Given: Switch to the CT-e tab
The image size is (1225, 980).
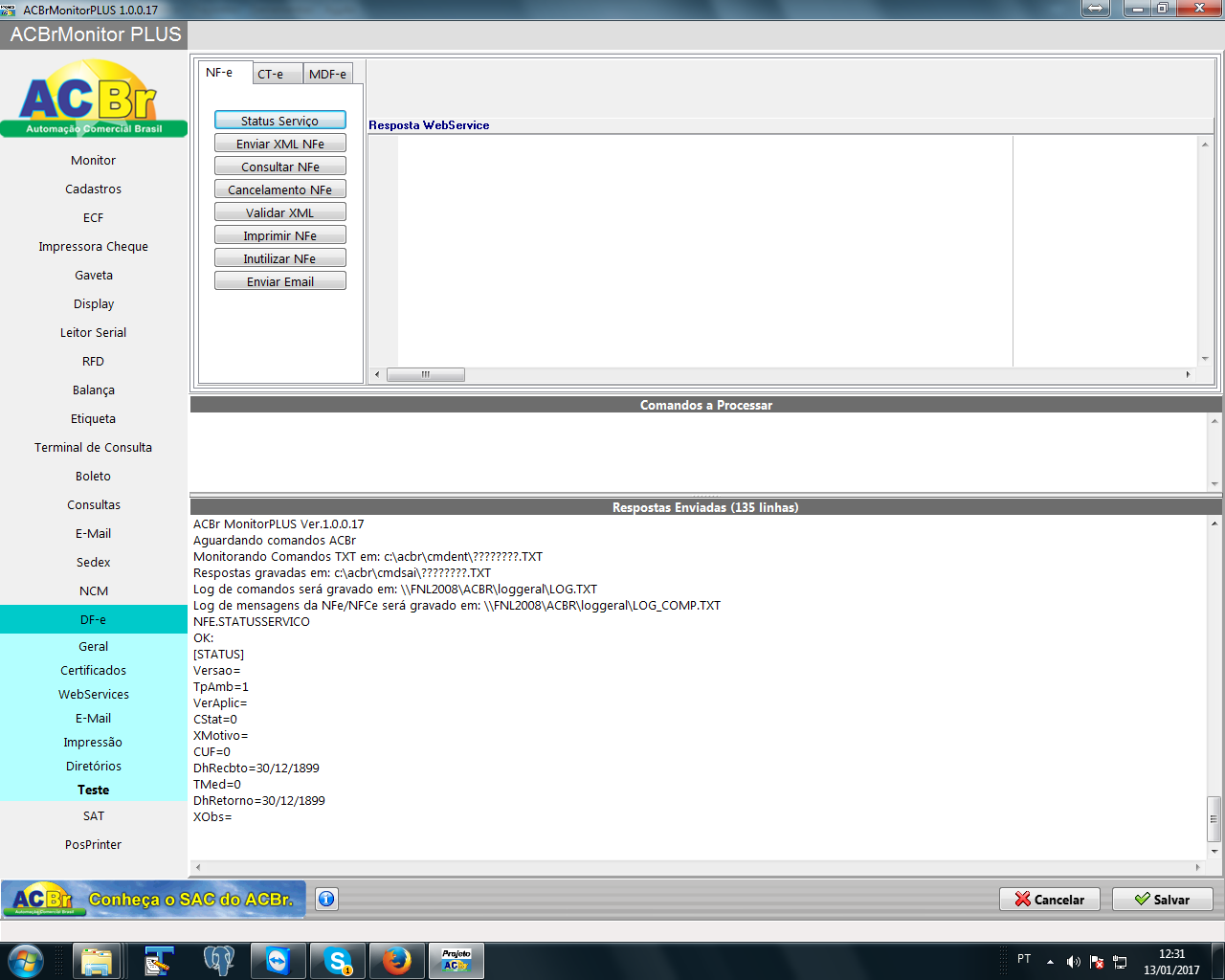Looking at the screenshot, I should click(x=278, y=74).
